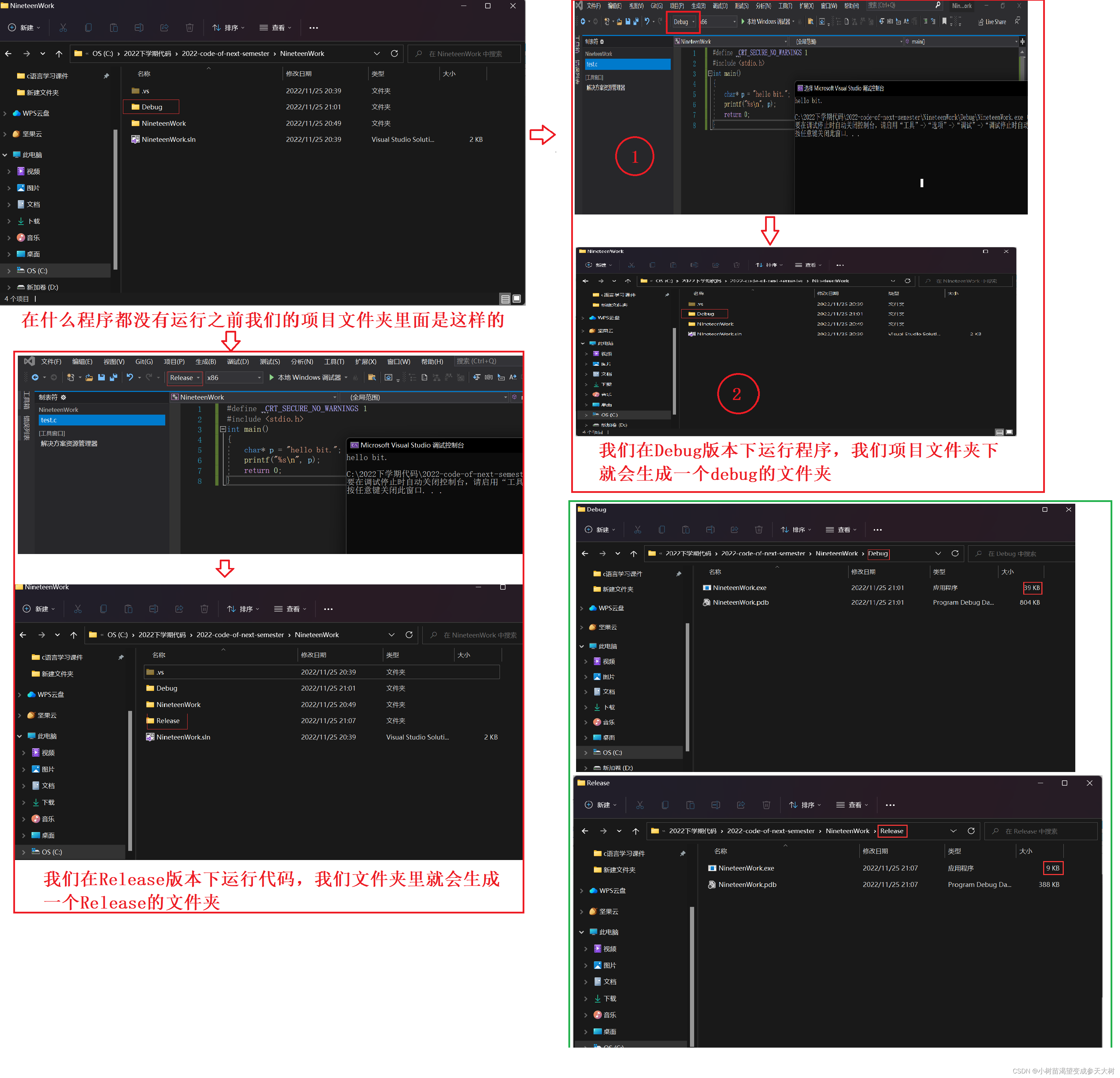
Task: Click NineteenWork breadcrumb in Debug folder window address bar
Action: (x=837, y=554)
